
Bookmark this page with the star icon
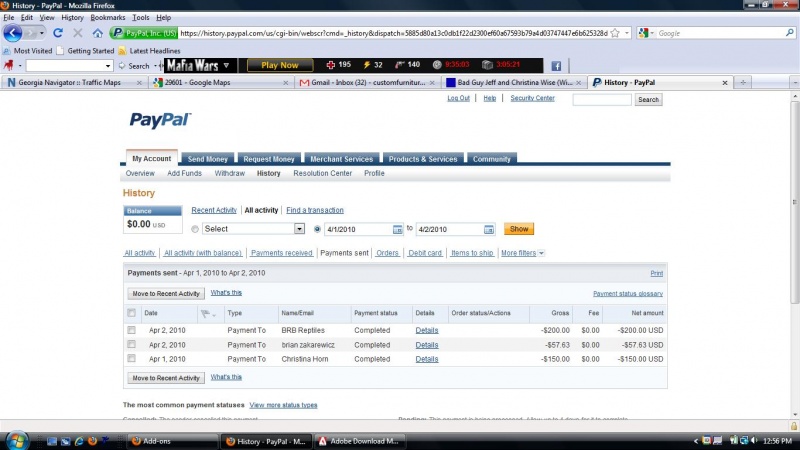coord(615,33)
